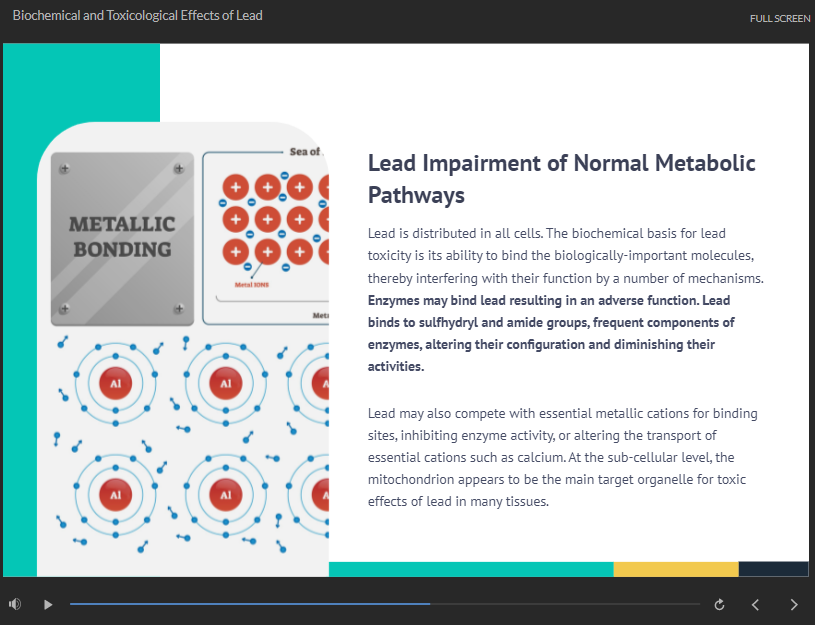Click bold text starting 'Enzymes may bind lead'
The height and width of the screenshot is (625, 815).
551,333
